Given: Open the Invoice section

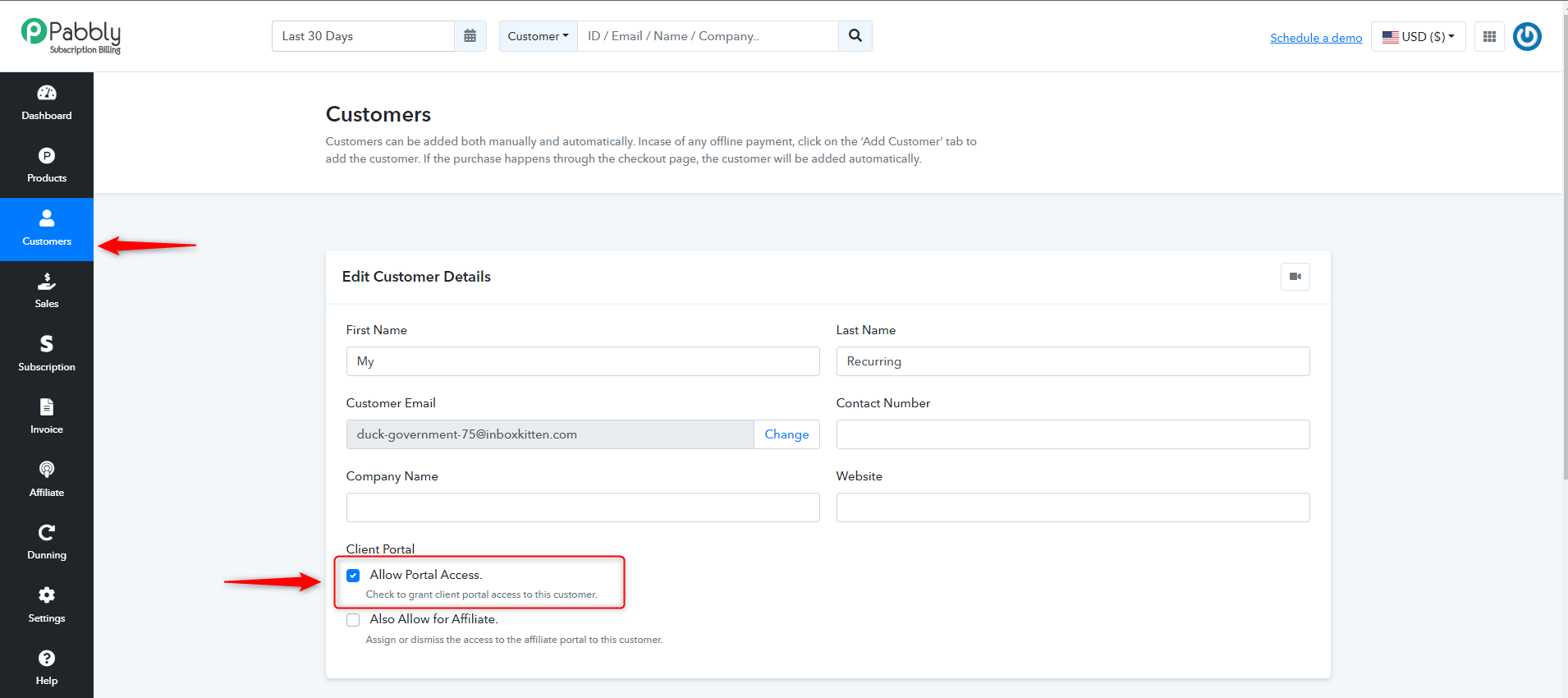Looking at the screenshot, I should point(47,417).
